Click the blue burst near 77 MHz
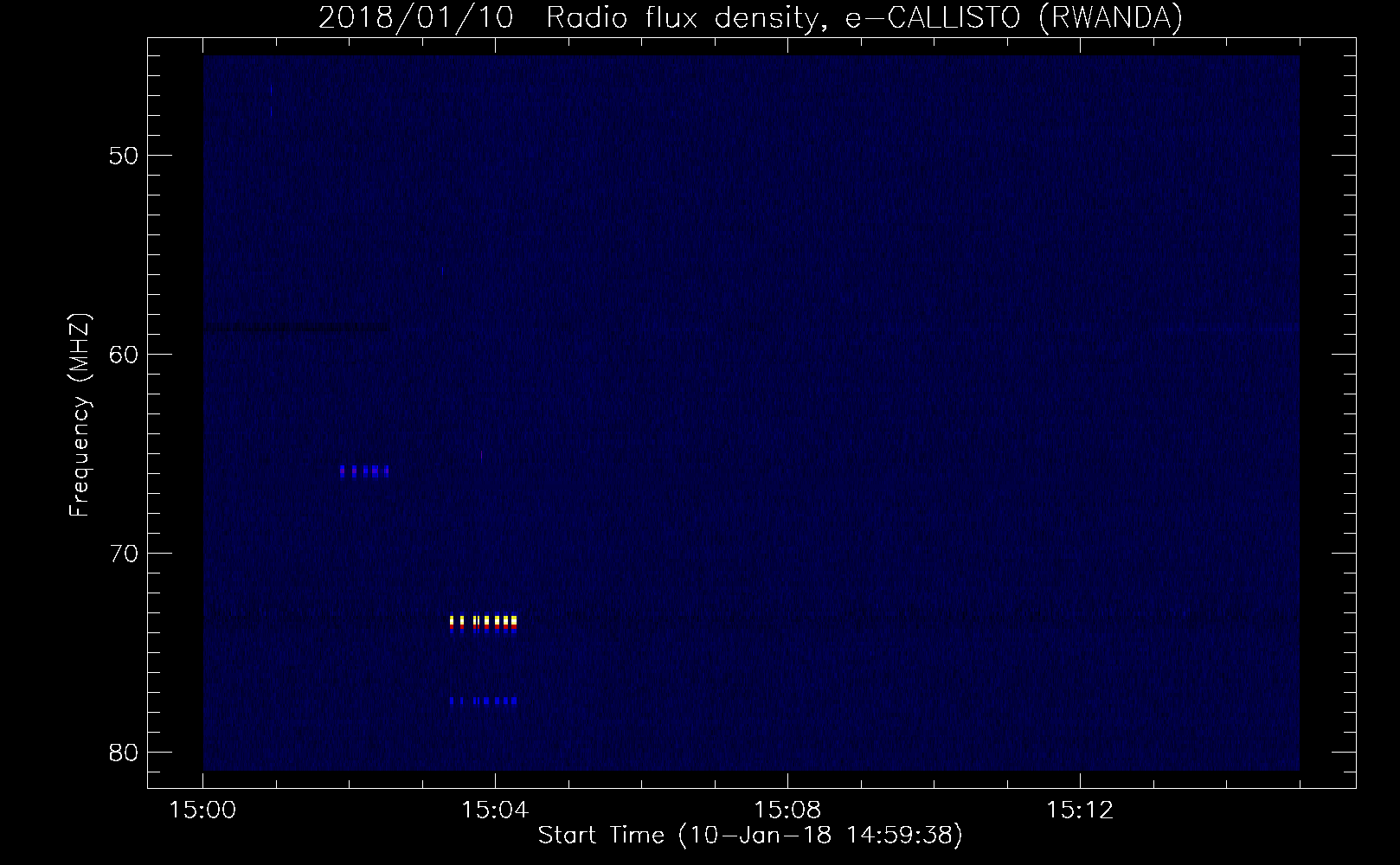The height and width of the screenshot is (865, 1400). [483, 701]
